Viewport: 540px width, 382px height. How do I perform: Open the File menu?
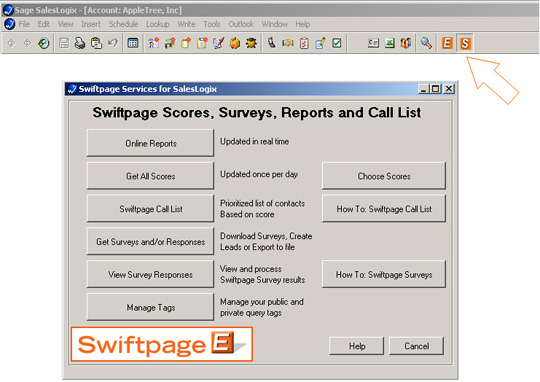pyautogui.click(x=24, y=24)
